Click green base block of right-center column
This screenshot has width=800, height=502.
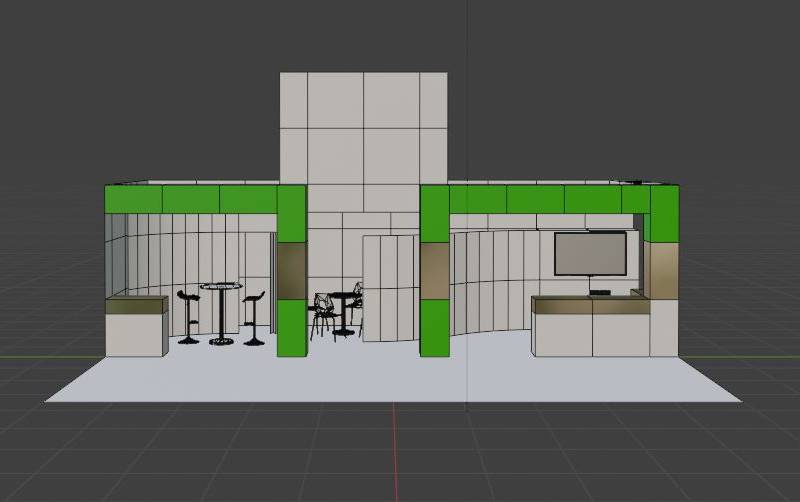[x=434, y=328]
